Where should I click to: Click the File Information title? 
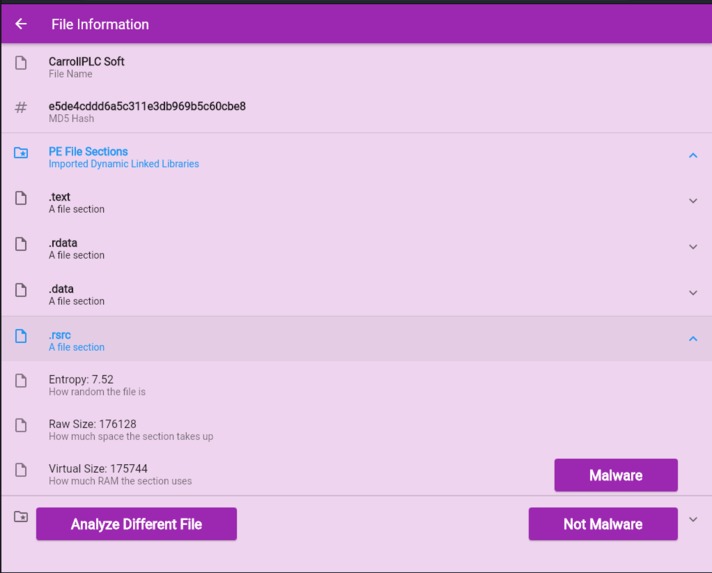(x=100, y=24)
